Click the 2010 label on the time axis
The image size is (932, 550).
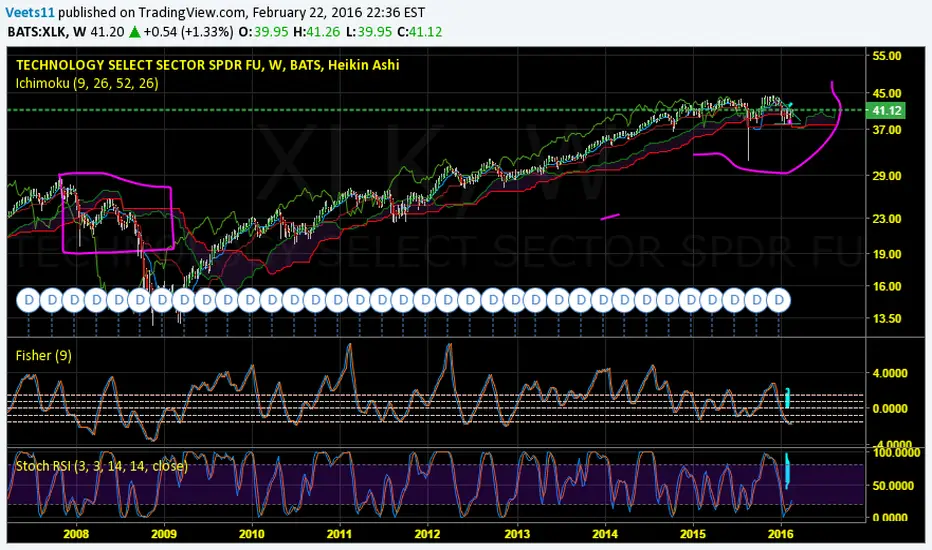[x=251, y=534]
